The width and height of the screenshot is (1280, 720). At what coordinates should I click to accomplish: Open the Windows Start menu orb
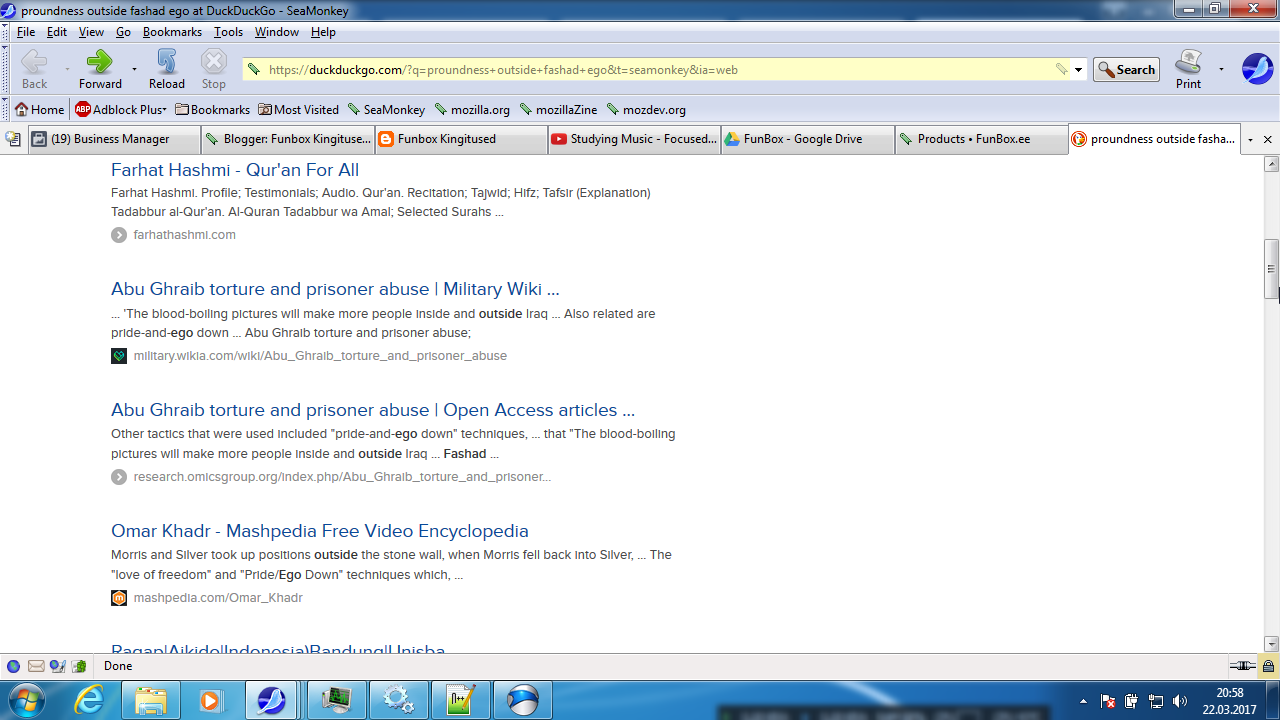coord(27,700)
